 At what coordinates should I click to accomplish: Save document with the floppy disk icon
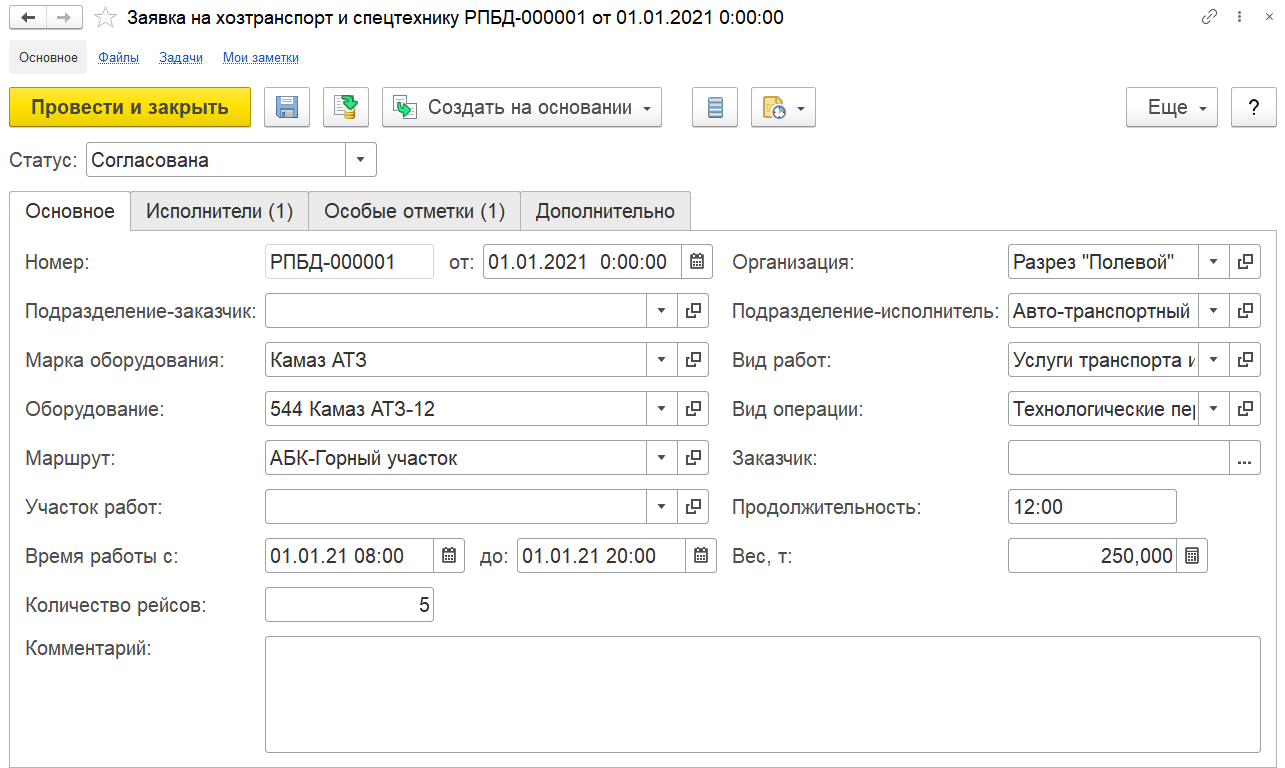point(287,107)
